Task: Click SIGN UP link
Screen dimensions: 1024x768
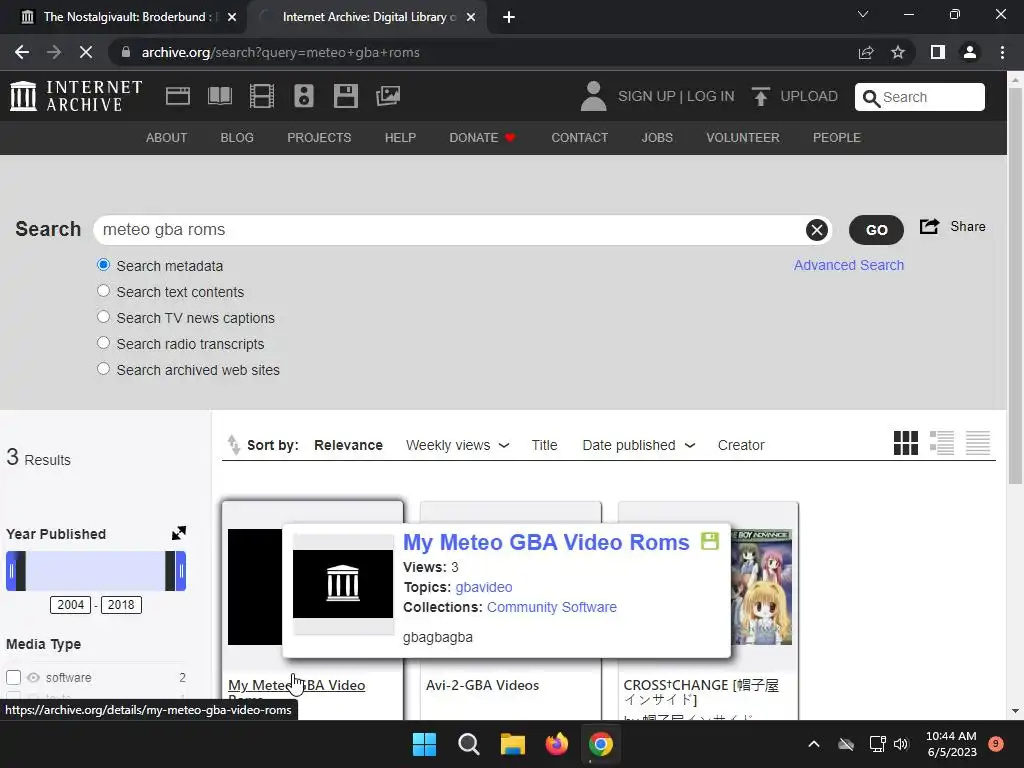Action: click(647, 96)
